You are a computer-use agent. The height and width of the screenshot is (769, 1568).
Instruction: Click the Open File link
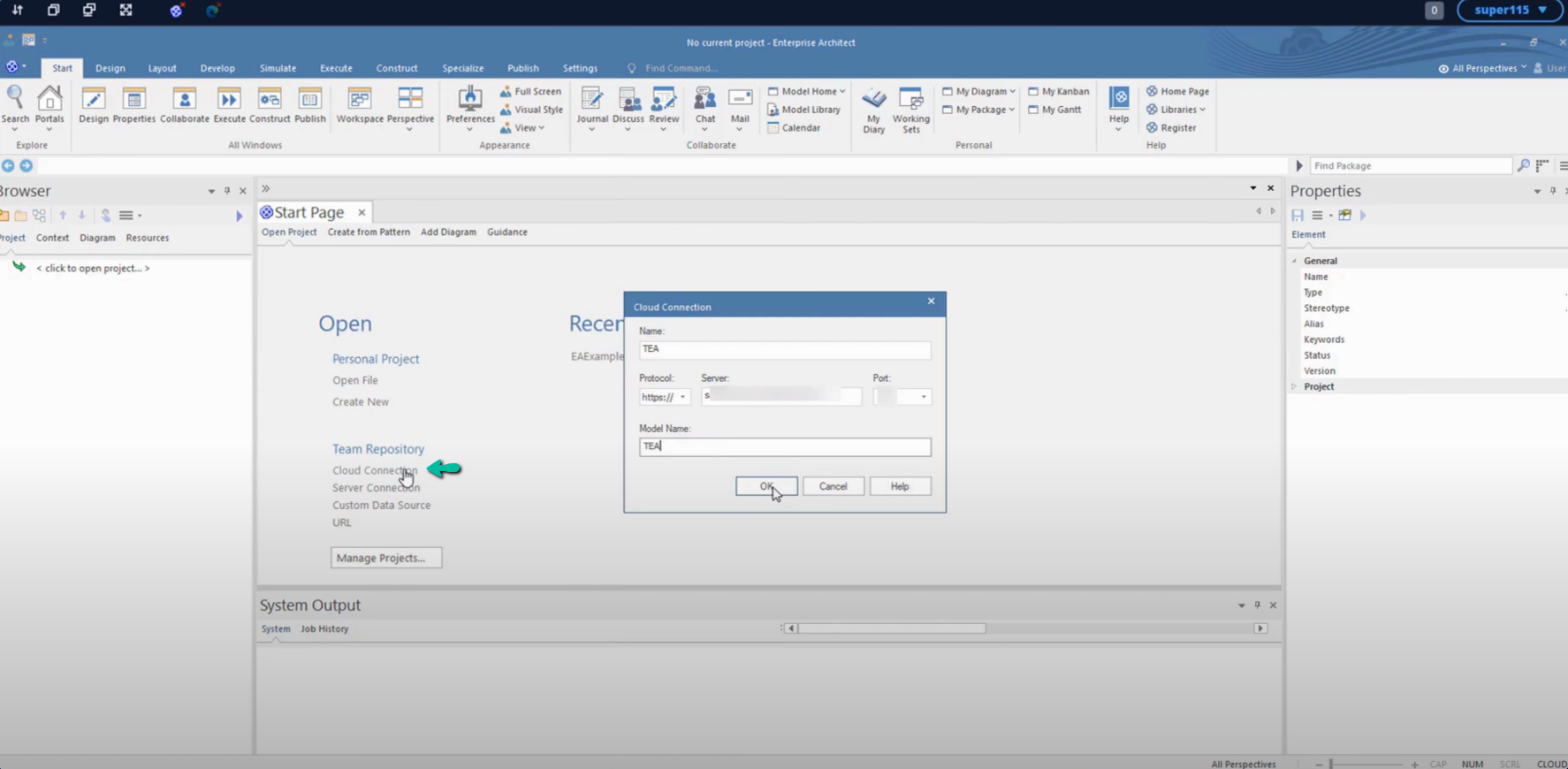coord(355,380)
